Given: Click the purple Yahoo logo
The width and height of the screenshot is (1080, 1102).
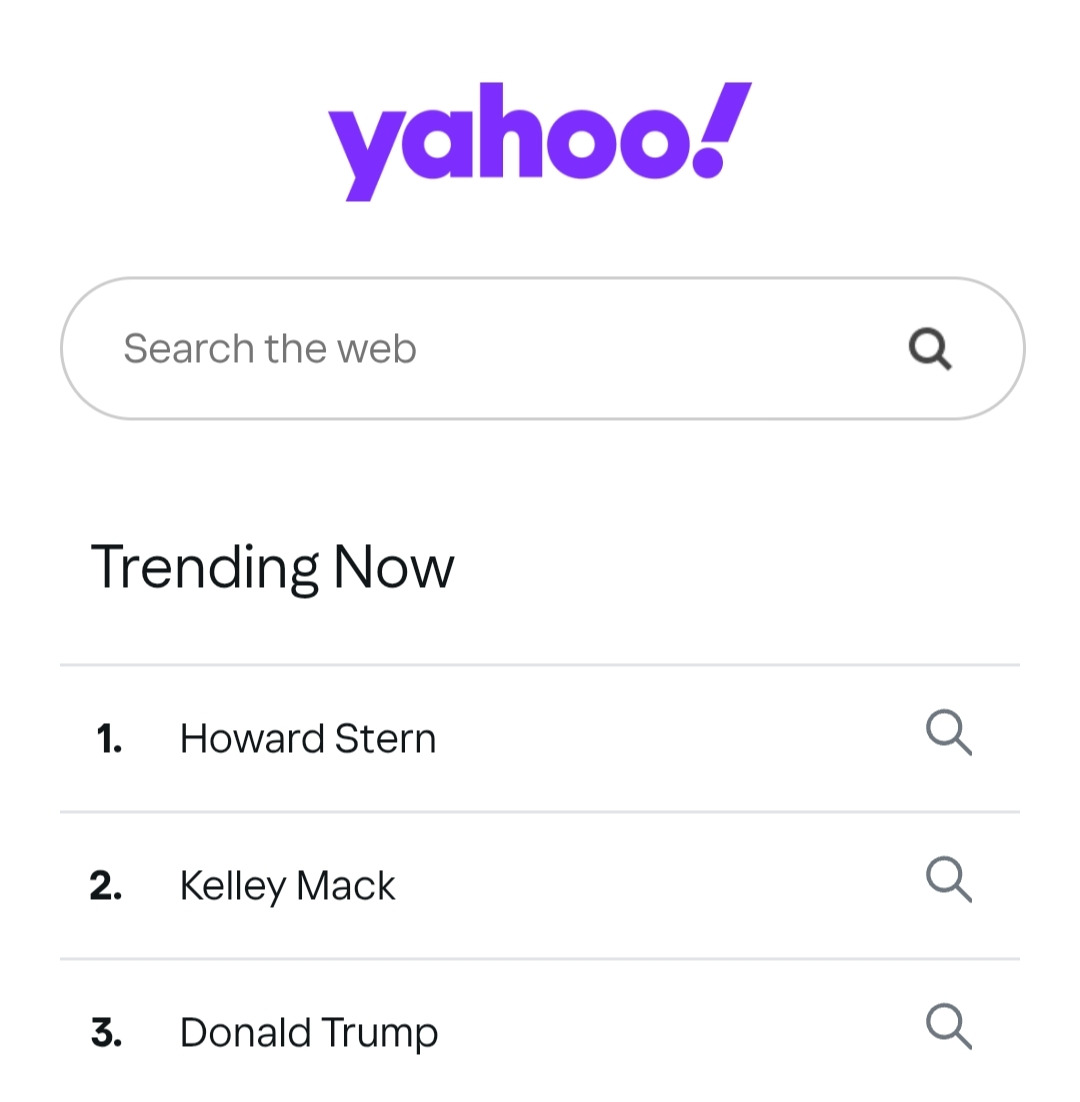Looking at the screenshot, I should pyautogui.click(x=540, y=140).
